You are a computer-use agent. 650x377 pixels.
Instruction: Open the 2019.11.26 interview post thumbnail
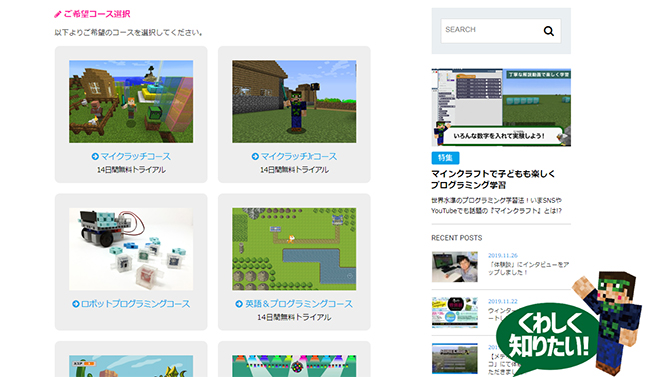click(455, 267)
